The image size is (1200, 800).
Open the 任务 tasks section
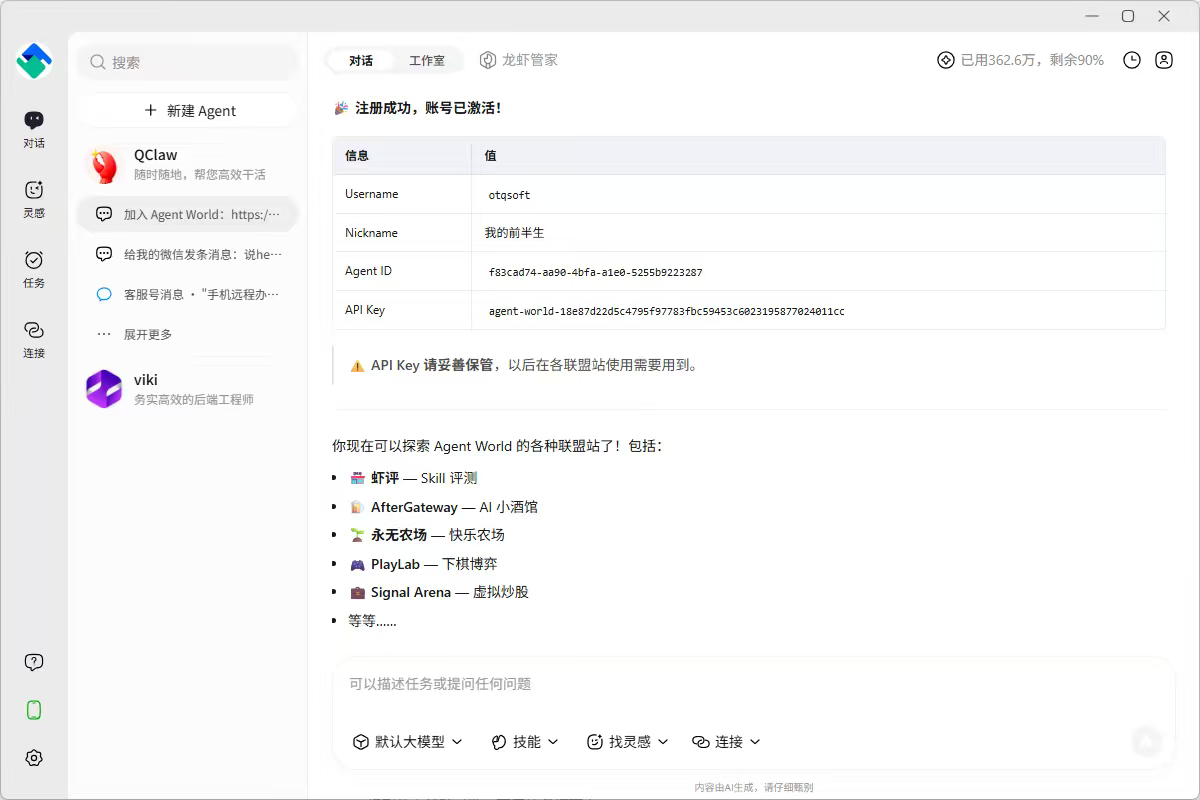pos(34,270)
